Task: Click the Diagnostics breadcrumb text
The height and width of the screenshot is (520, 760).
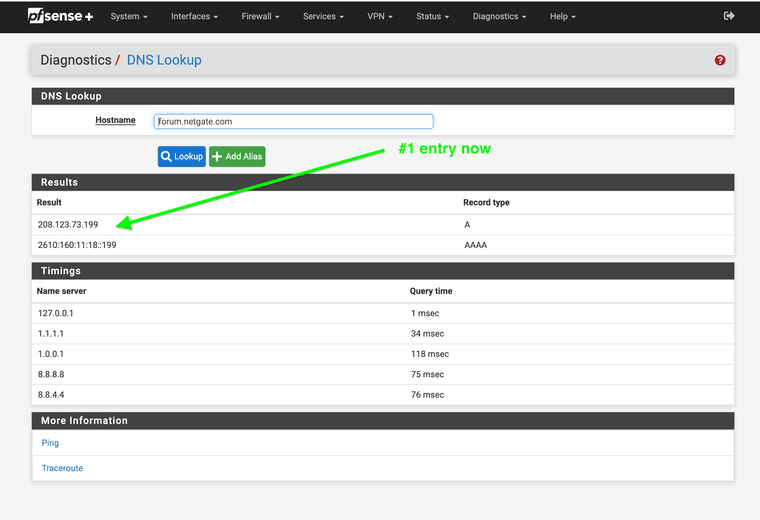Action: pos(76,60)
